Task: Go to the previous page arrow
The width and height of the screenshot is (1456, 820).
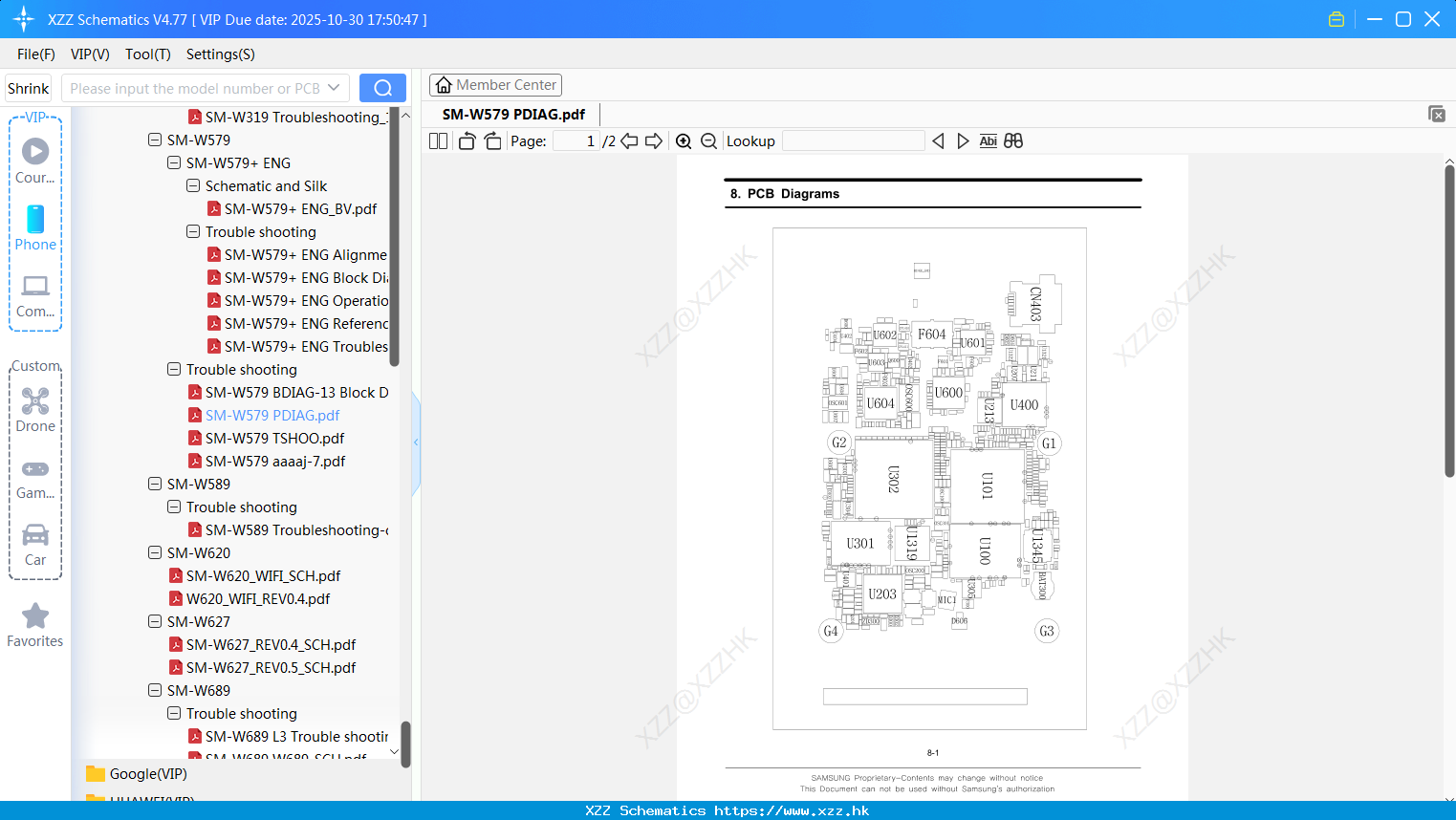Action: point(629,140)
